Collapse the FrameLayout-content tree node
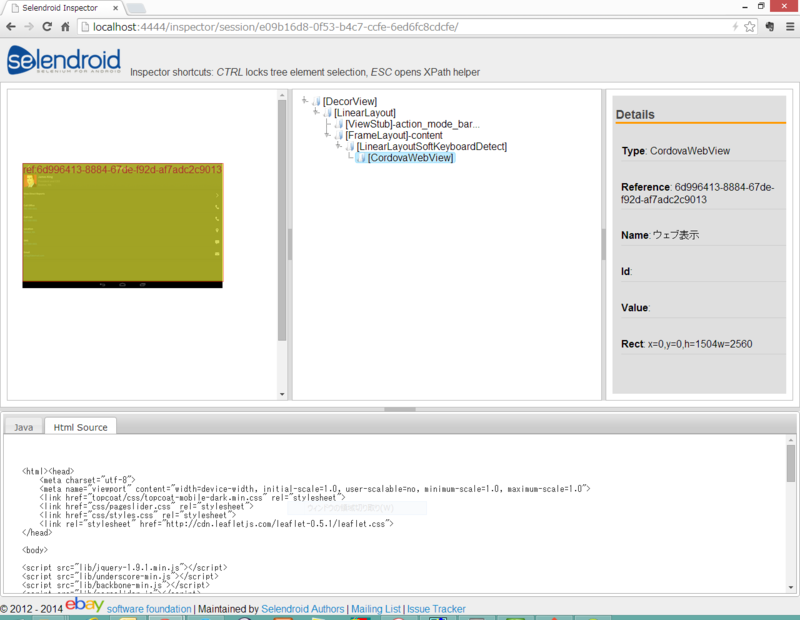 click(x=327, y=134)
